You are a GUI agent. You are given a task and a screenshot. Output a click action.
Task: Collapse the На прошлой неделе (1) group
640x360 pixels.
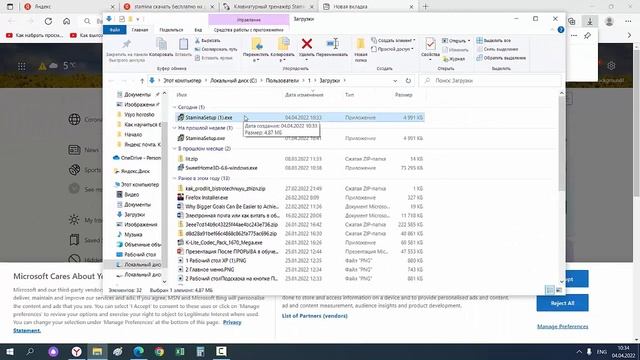click(175, 128)
